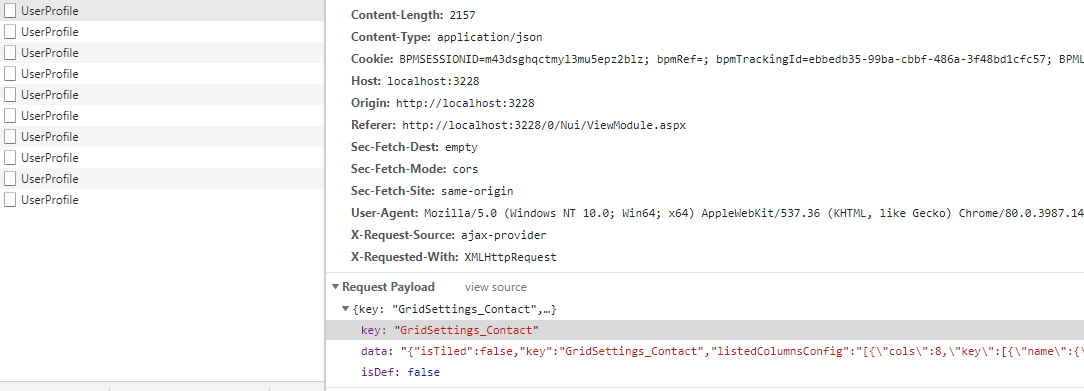The image size is (1084, 391).
Task: Click the file icon of the last UserProfile request
Action: point(10,200)
